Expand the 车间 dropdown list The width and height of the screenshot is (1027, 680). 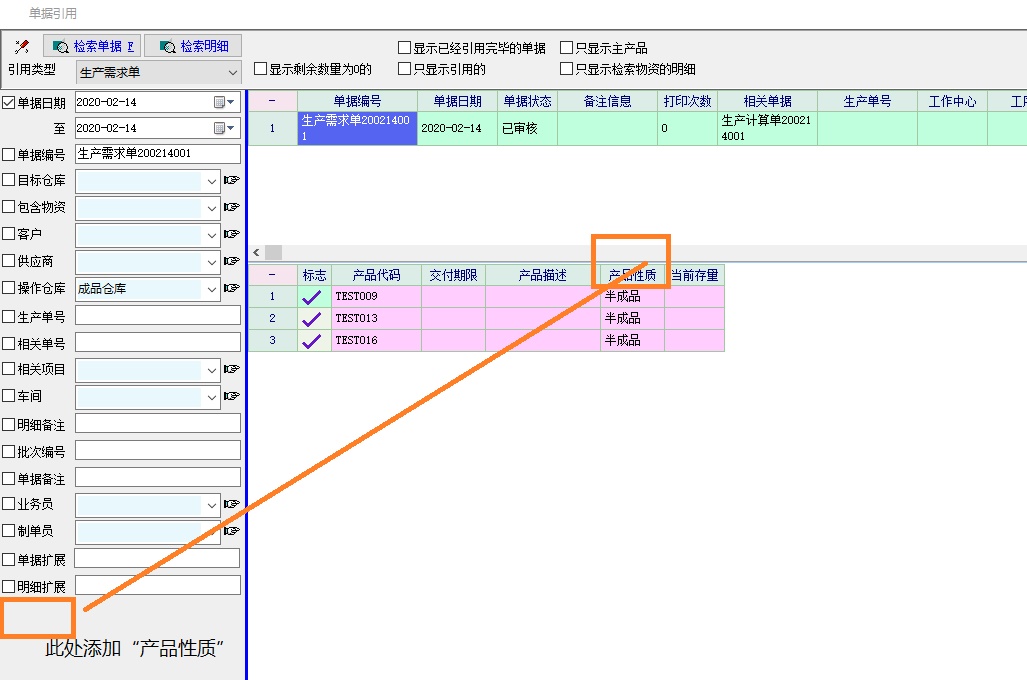[211, 397]
